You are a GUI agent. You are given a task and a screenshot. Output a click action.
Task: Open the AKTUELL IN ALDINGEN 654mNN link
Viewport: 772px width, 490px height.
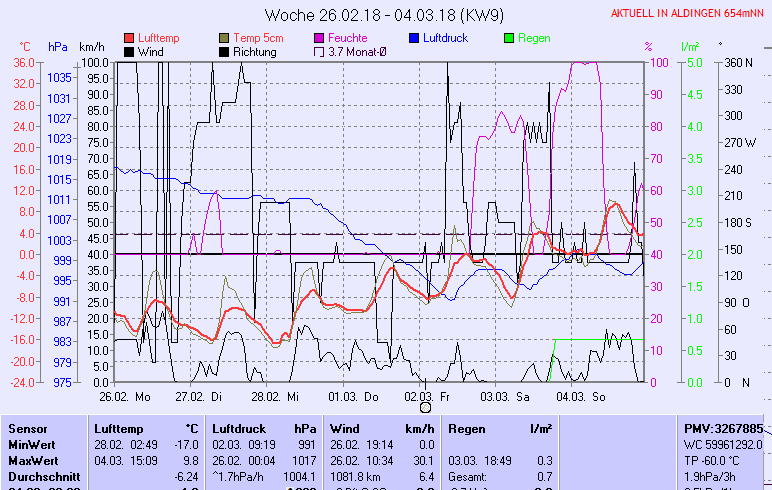[x=687, y=14]
